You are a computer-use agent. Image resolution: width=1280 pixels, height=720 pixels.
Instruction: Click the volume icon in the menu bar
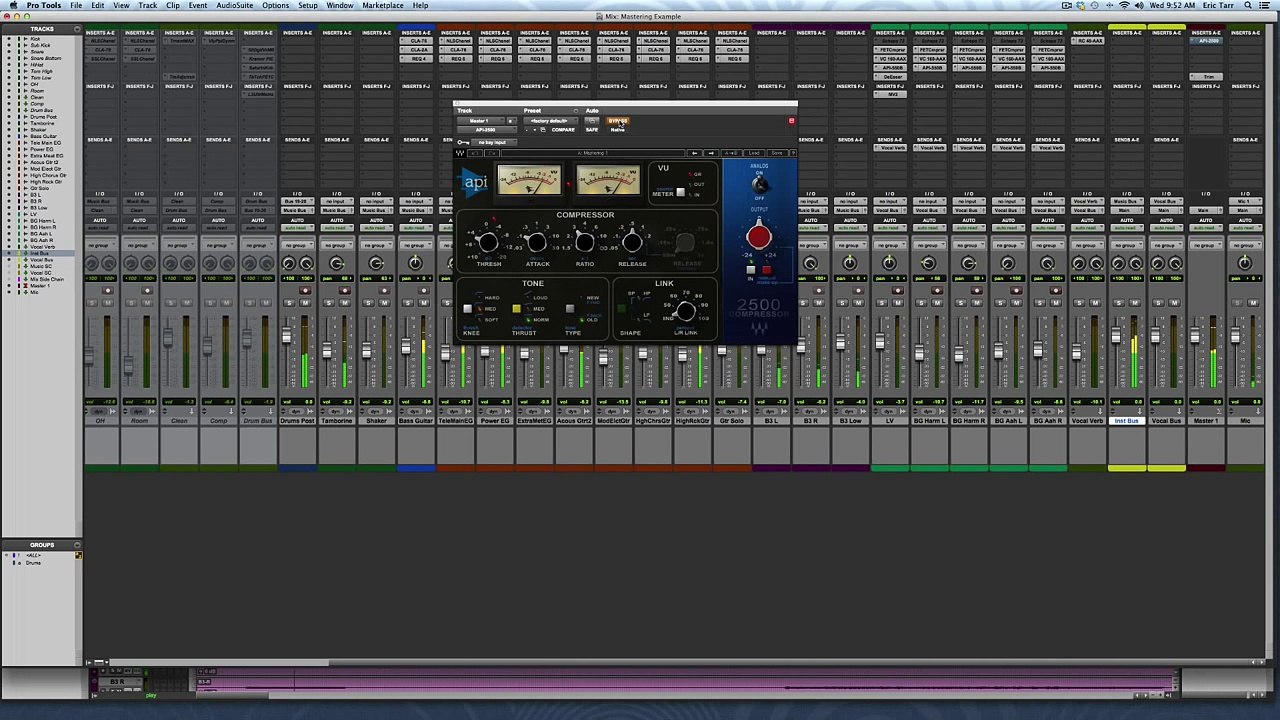(1139, 6)
